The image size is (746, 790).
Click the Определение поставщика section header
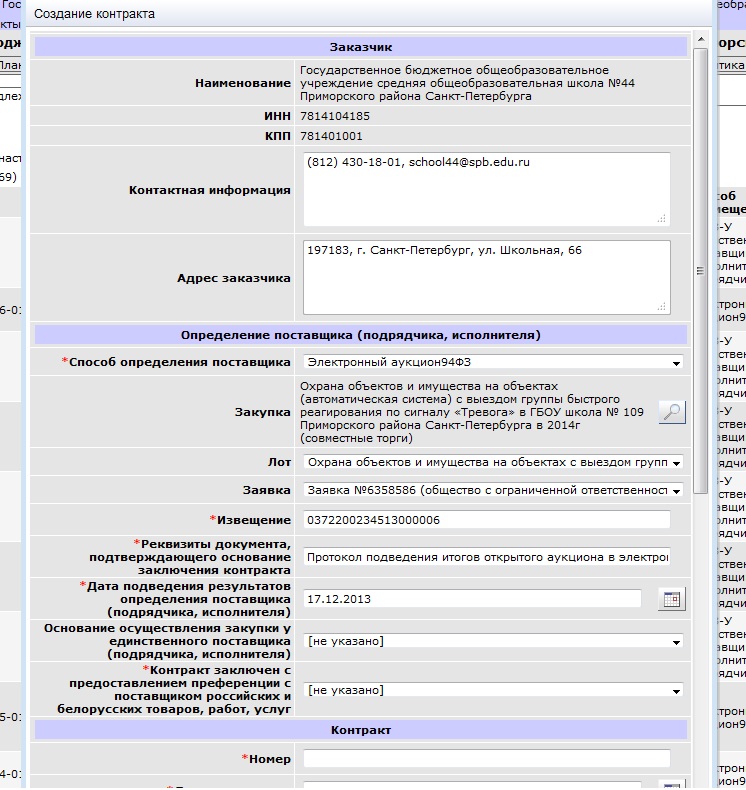361,335
